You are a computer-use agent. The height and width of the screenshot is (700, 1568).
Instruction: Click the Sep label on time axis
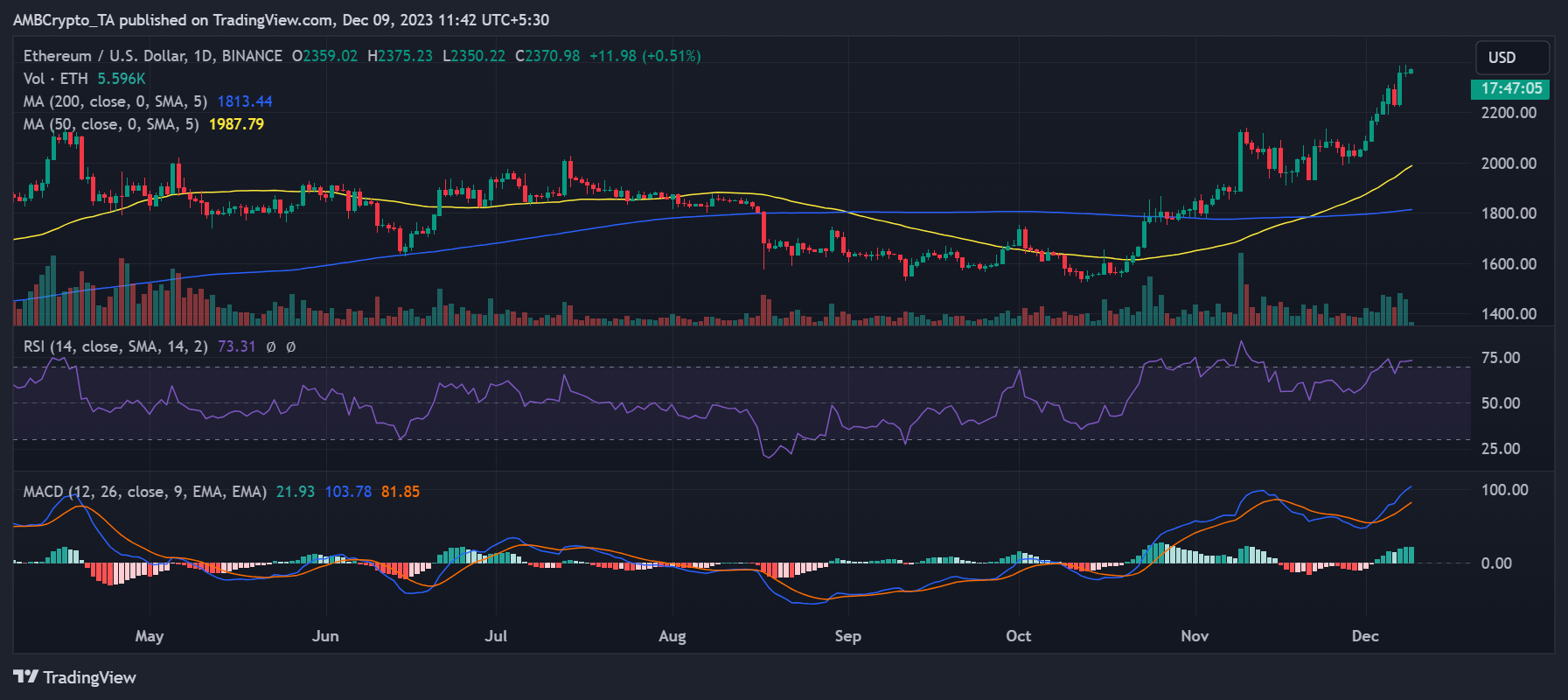click(x=848, y=636)
